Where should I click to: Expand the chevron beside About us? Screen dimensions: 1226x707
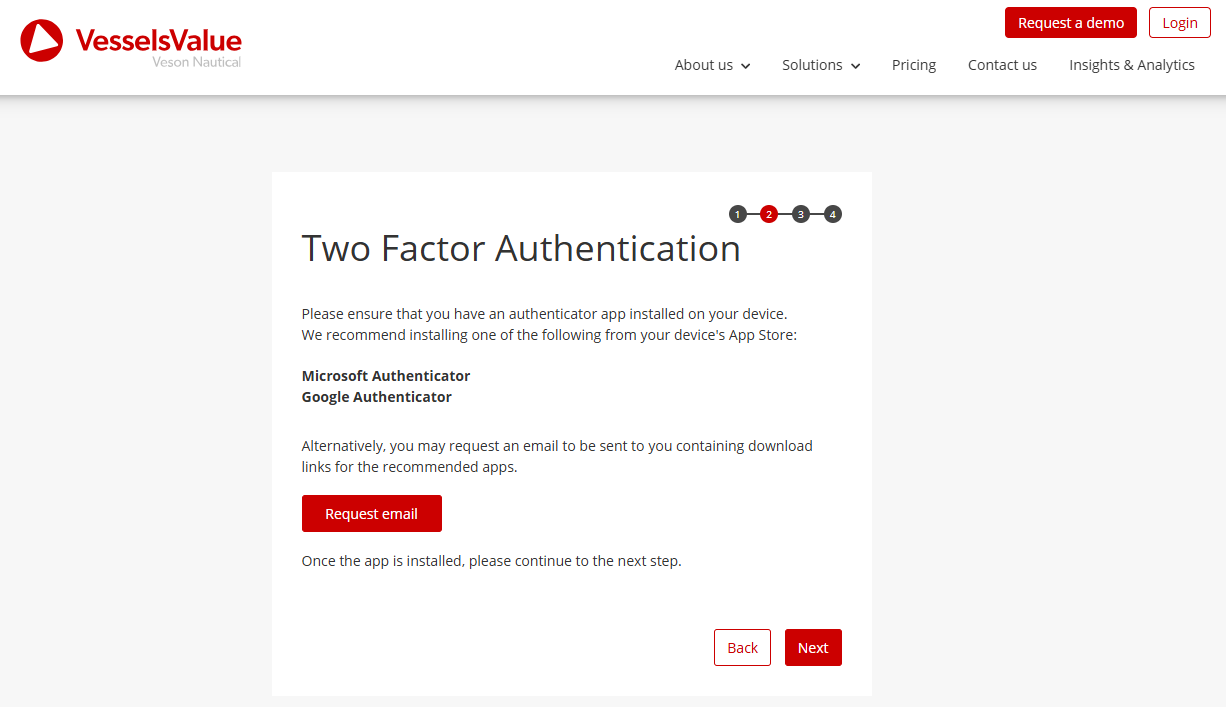[745, 66]
